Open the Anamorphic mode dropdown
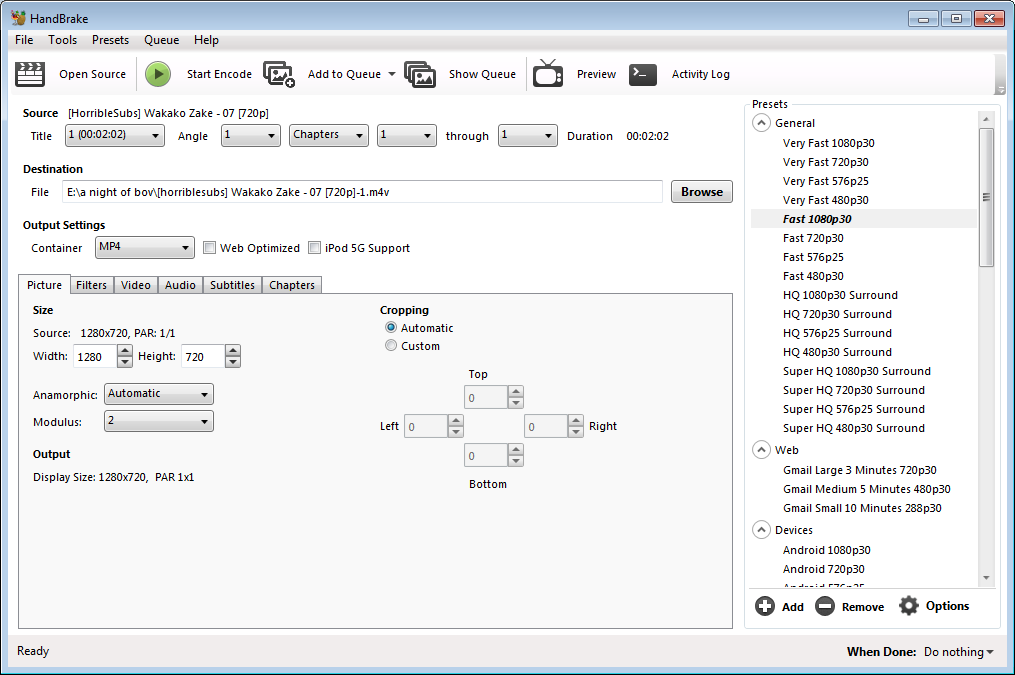The height and width of the screenshot is (675, 1015). pyautogui.click(x=159, y=394)
